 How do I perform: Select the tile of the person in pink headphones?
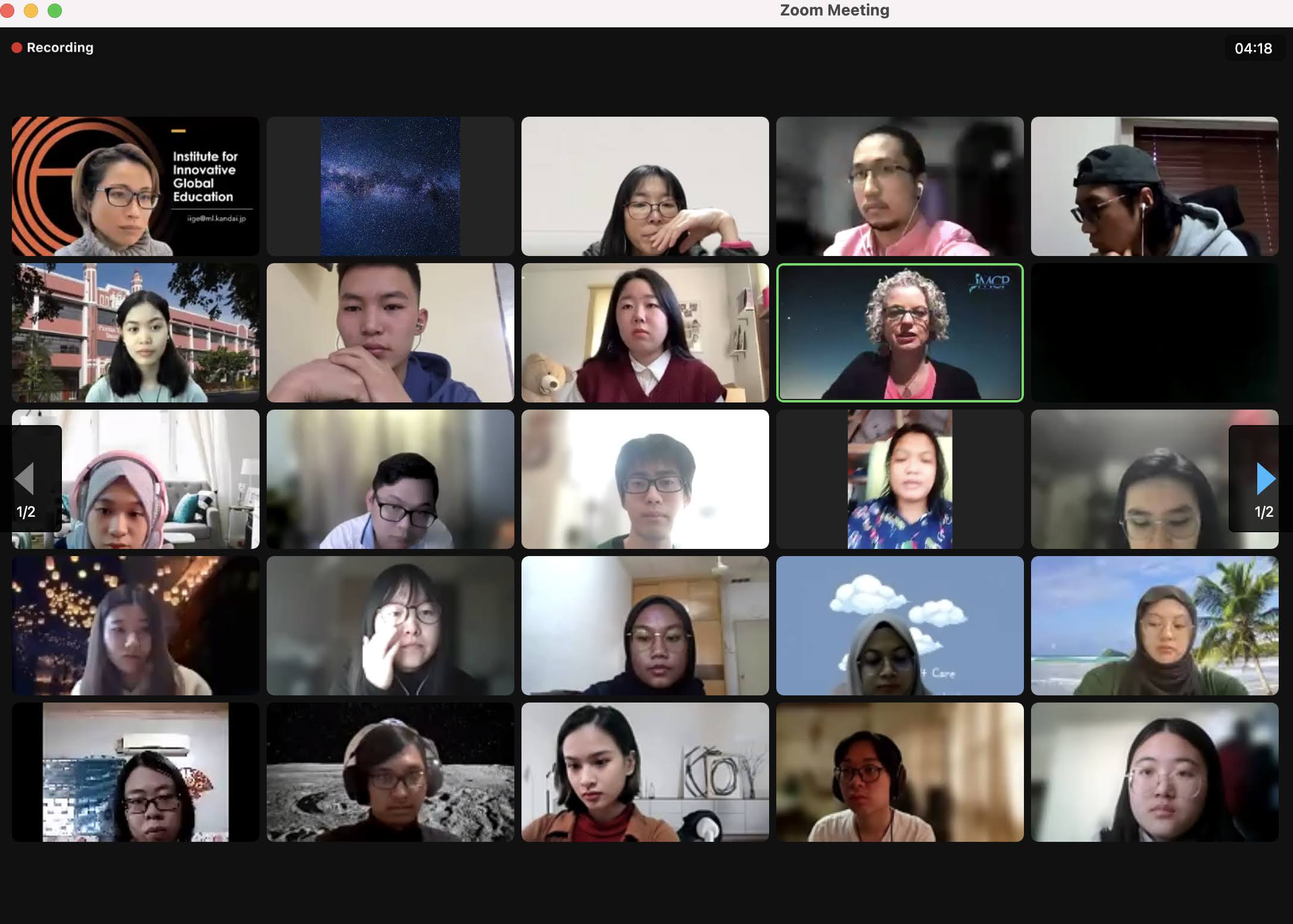click(x=136, y=479)
